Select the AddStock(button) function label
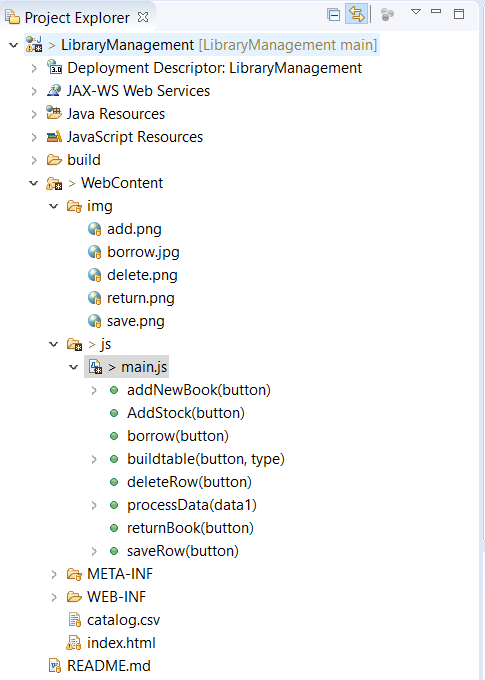This screenshot has height=680, width=485. tap(186, 413)
